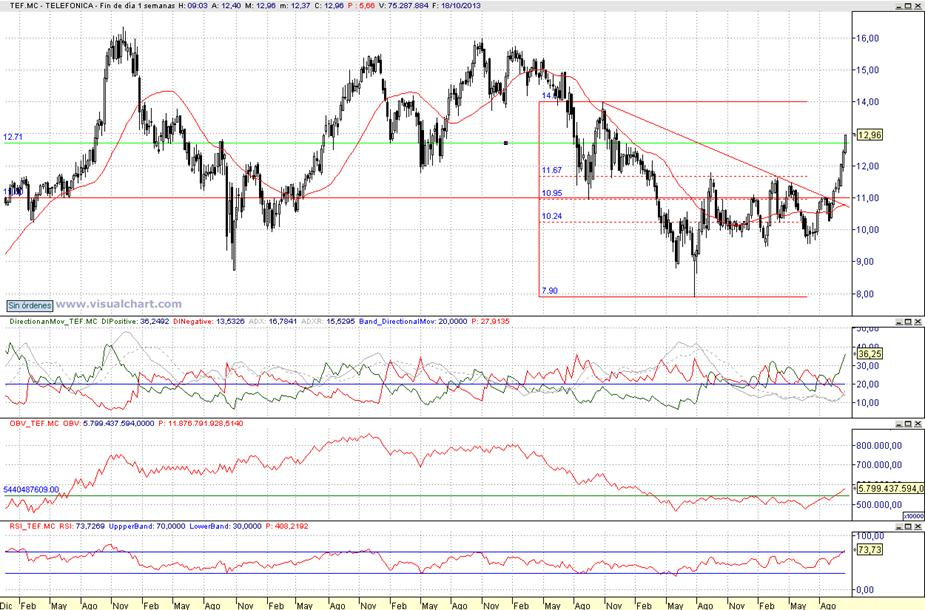Close the DirectionanMov indicator panel

pos(918,322)
